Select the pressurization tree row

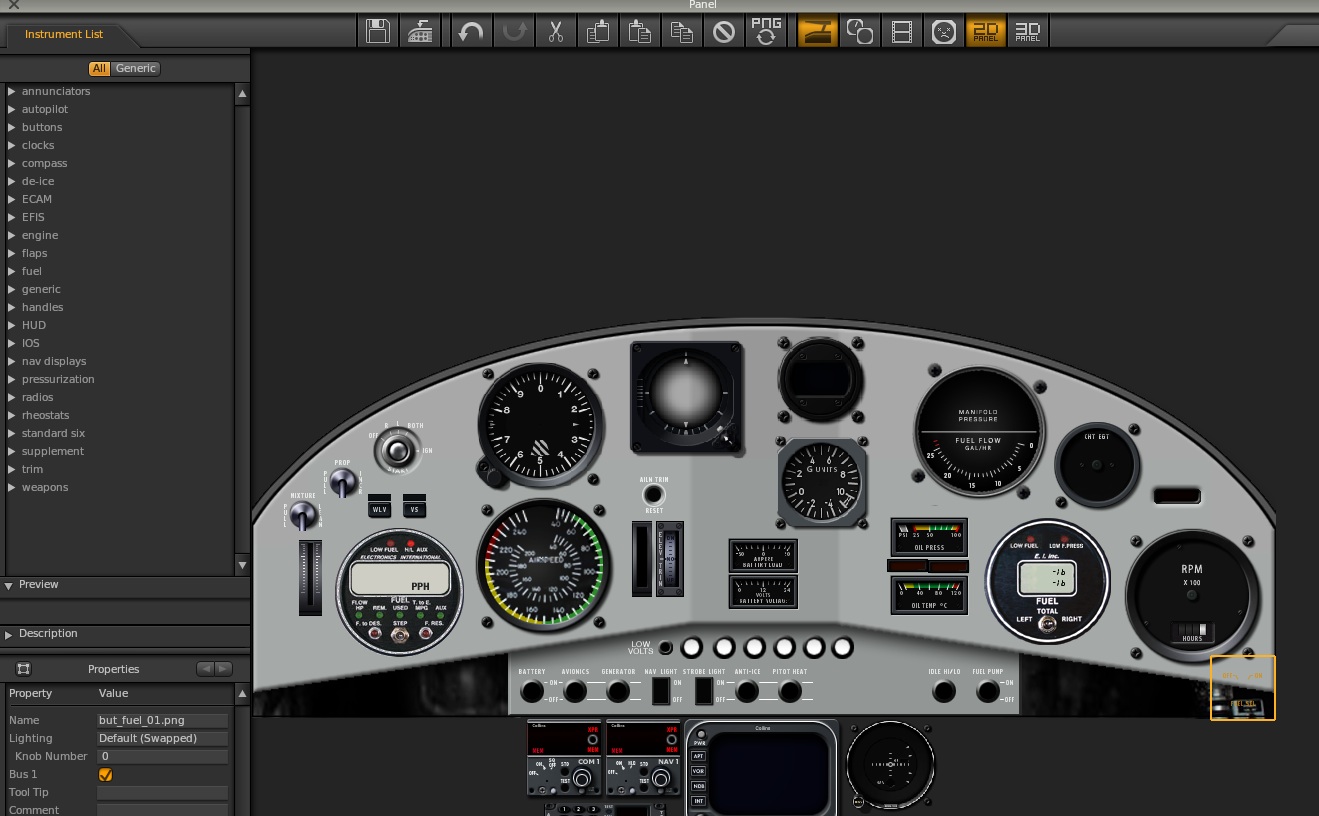[x=118, y=379]
